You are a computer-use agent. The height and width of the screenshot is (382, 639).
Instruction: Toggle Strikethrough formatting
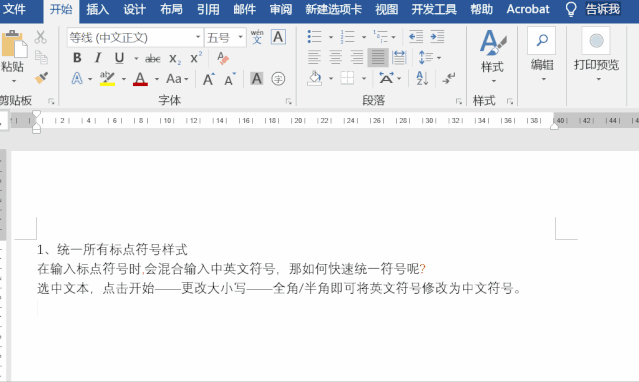(153, 59)
